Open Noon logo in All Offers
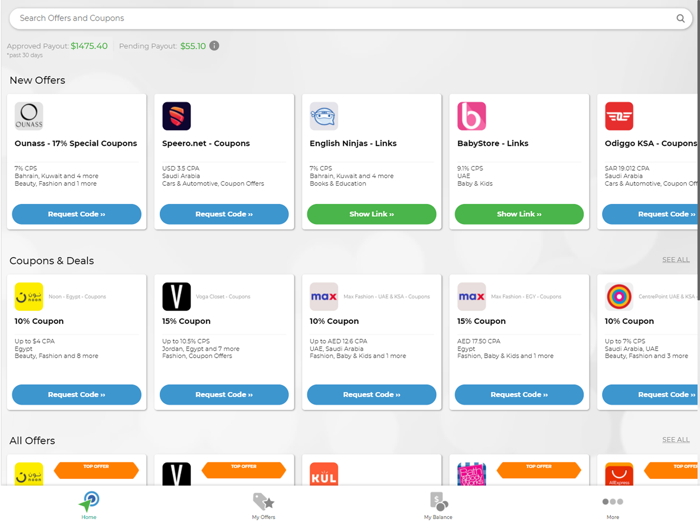Viewport: 700px width, 525px height. 29,474
